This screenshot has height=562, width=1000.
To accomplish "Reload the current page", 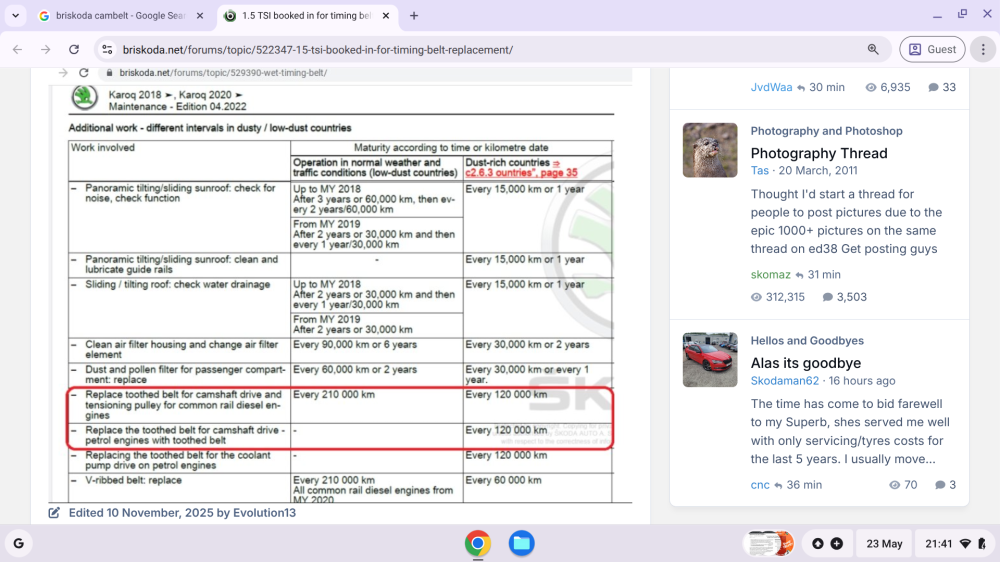I will [x=74, y=49].
